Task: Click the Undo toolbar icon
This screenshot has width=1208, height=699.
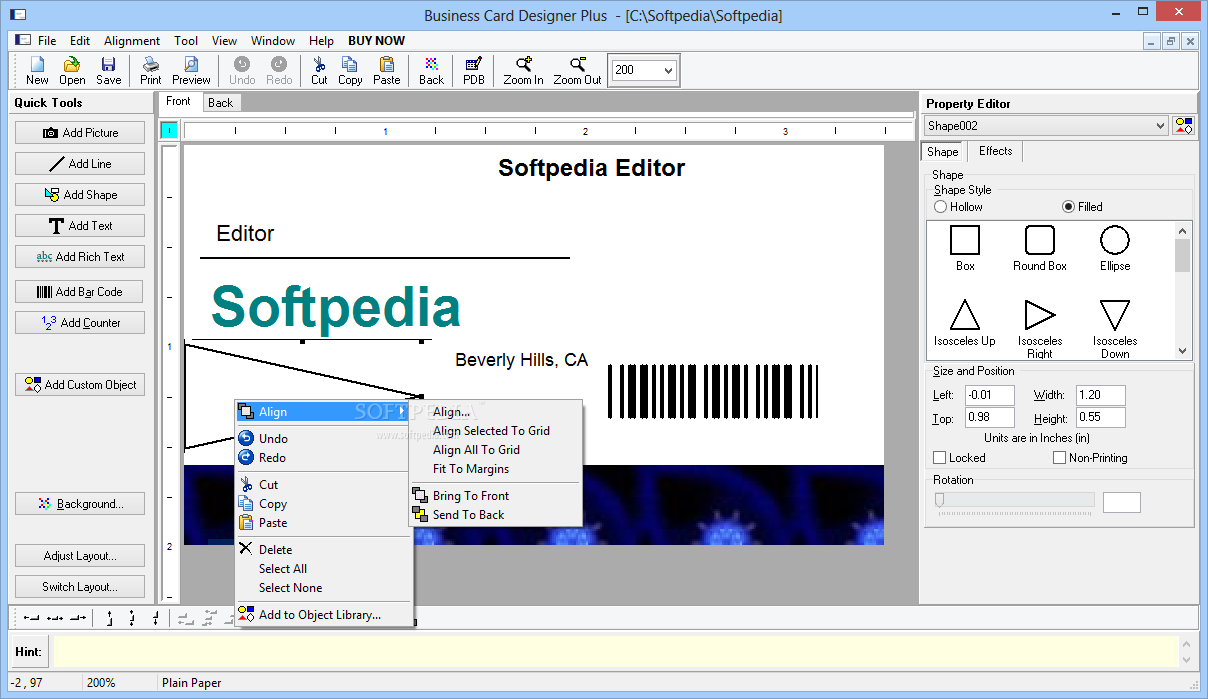Action: tap(243, 71)
